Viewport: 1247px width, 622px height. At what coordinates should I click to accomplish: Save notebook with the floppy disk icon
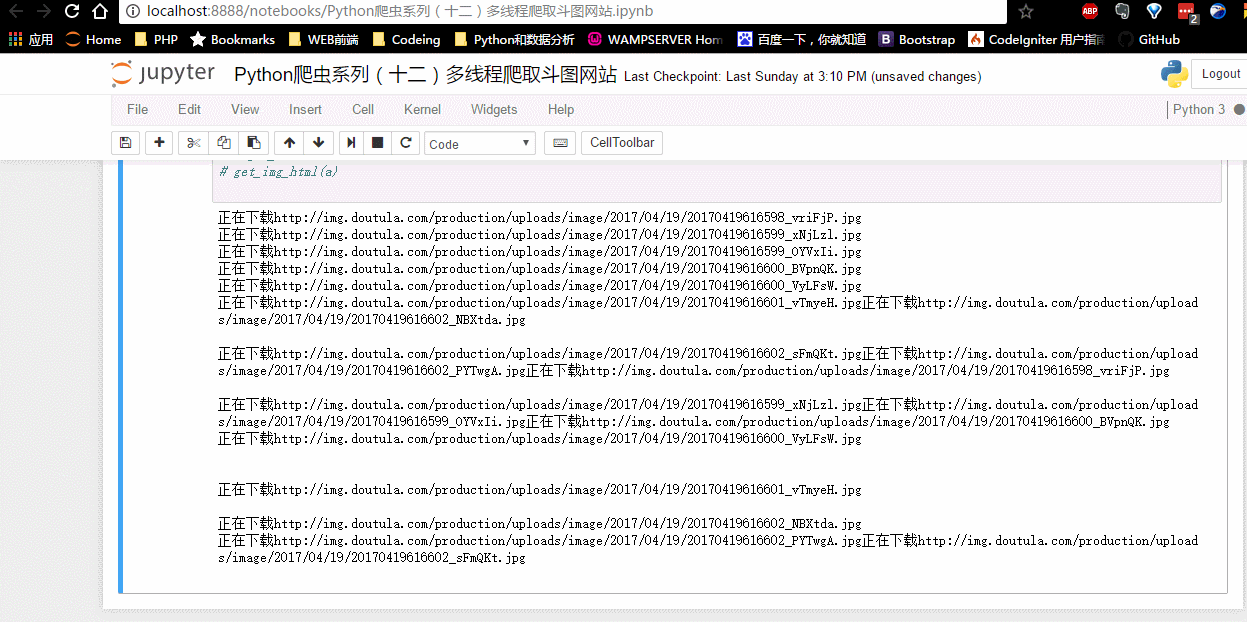click(x=125, y=143)
